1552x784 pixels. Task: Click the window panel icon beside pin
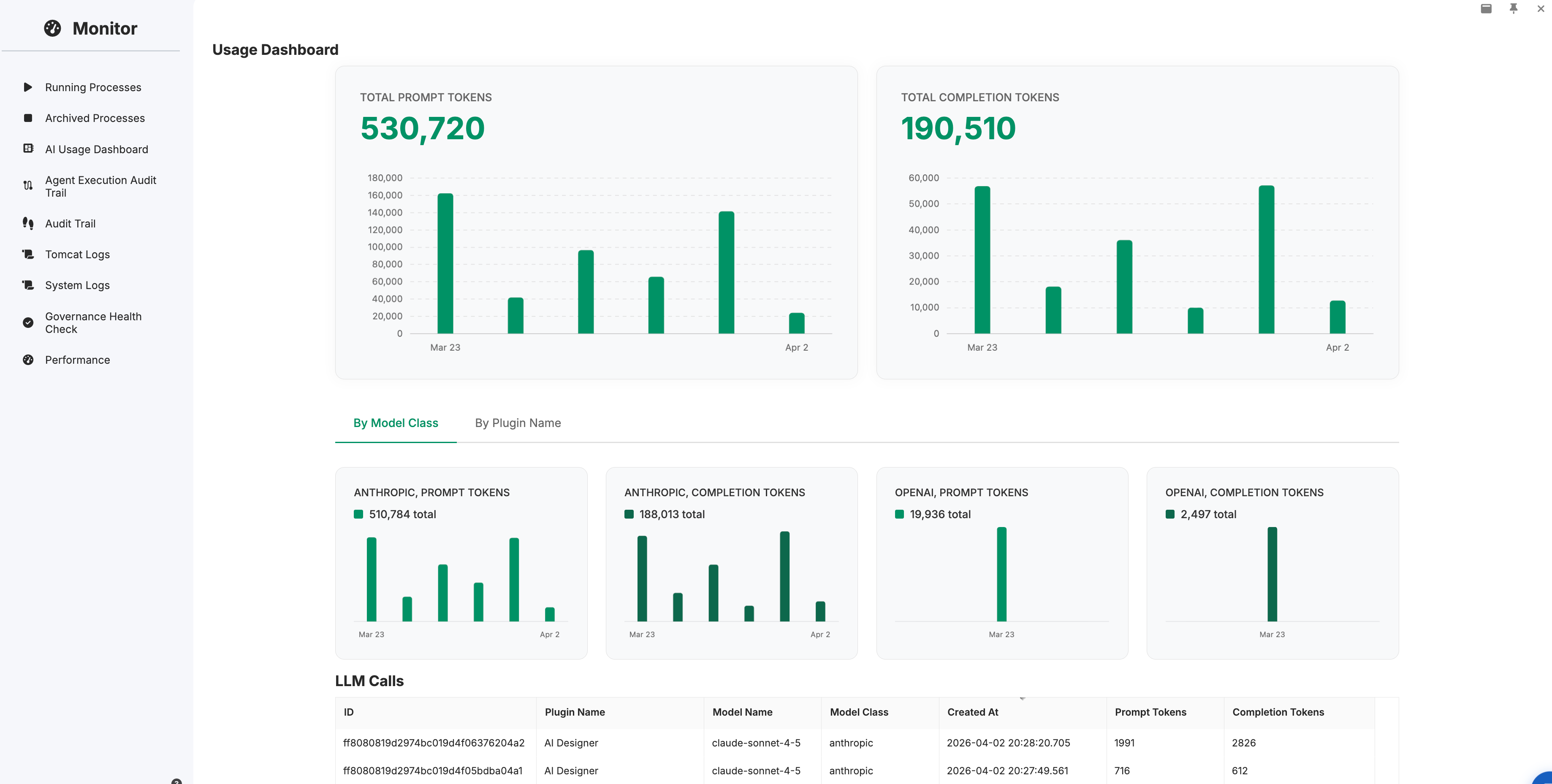click(x=1486, y=8)
